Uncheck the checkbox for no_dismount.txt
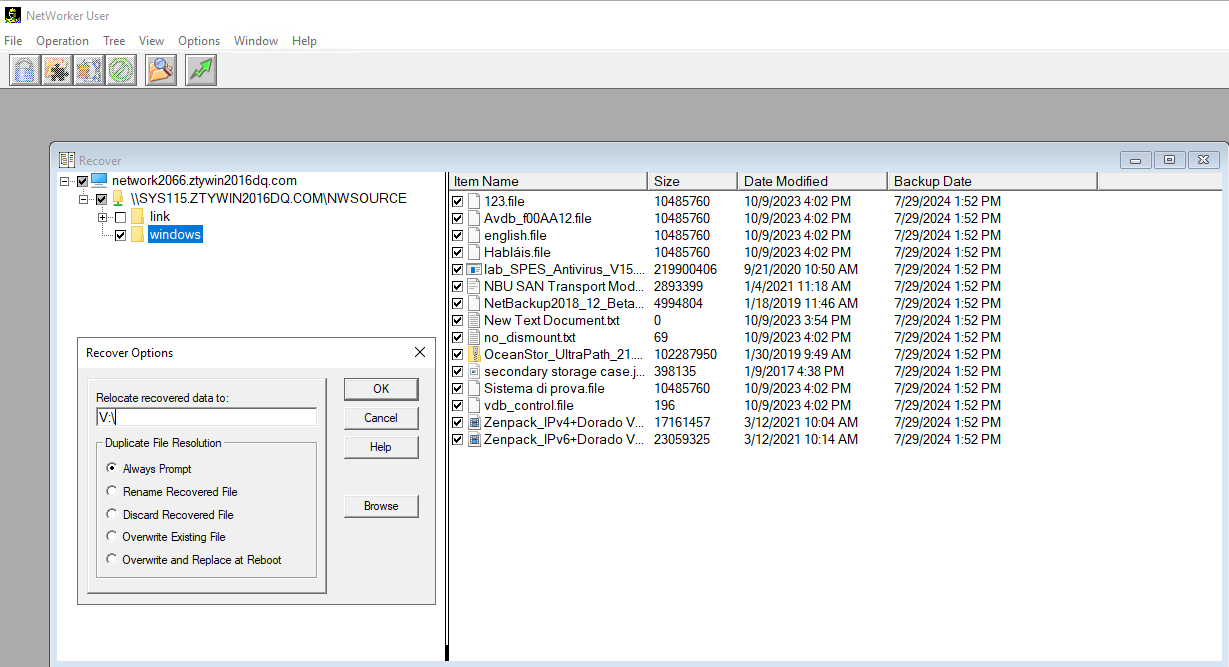 [458, 337]
